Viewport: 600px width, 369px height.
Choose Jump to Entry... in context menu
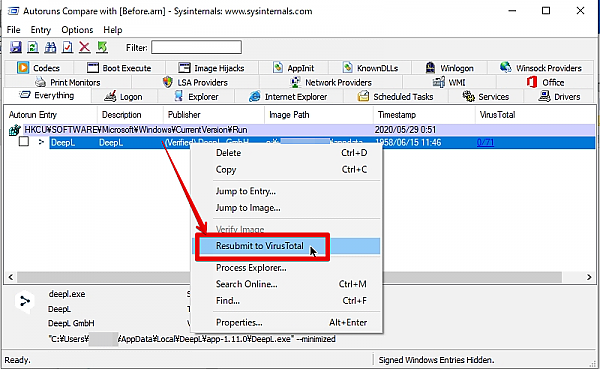point(287,191)
